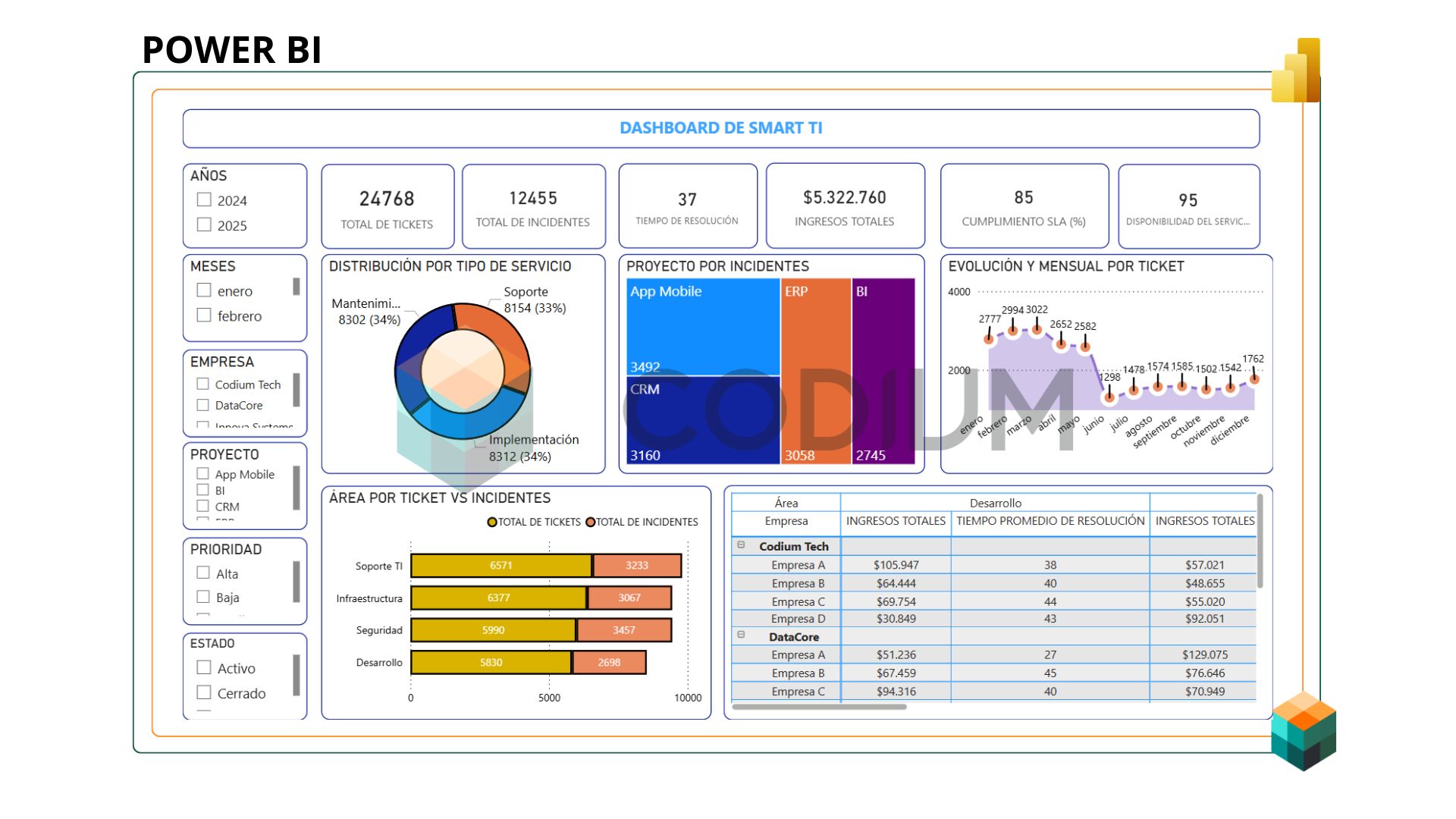Viewport: 1456px width, 819px height.
Task: Click the INGRESOS TOTALES column header under Desarrollo
Action: (x=896, y=521)
